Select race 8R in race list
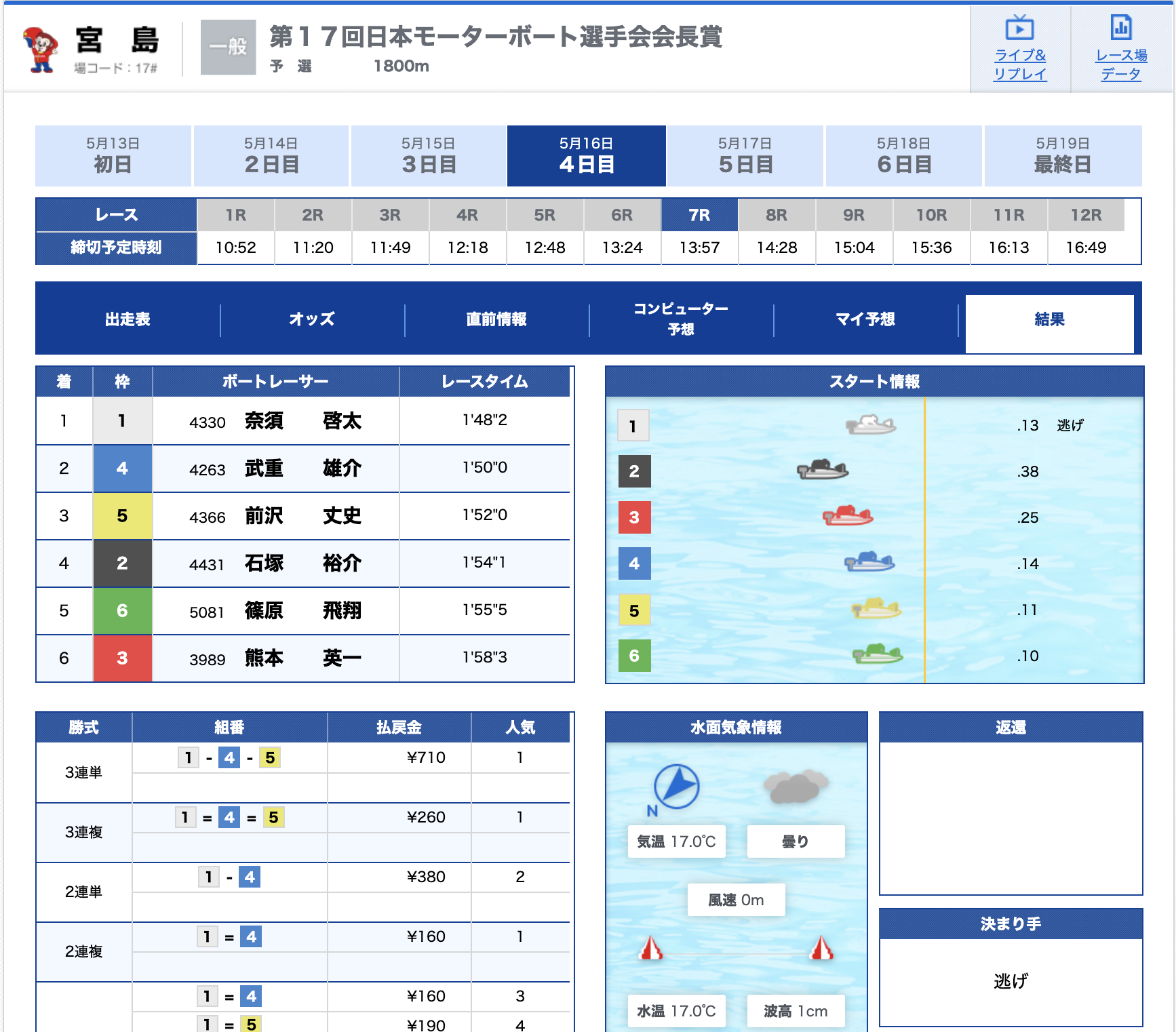 tap(777, 215)
